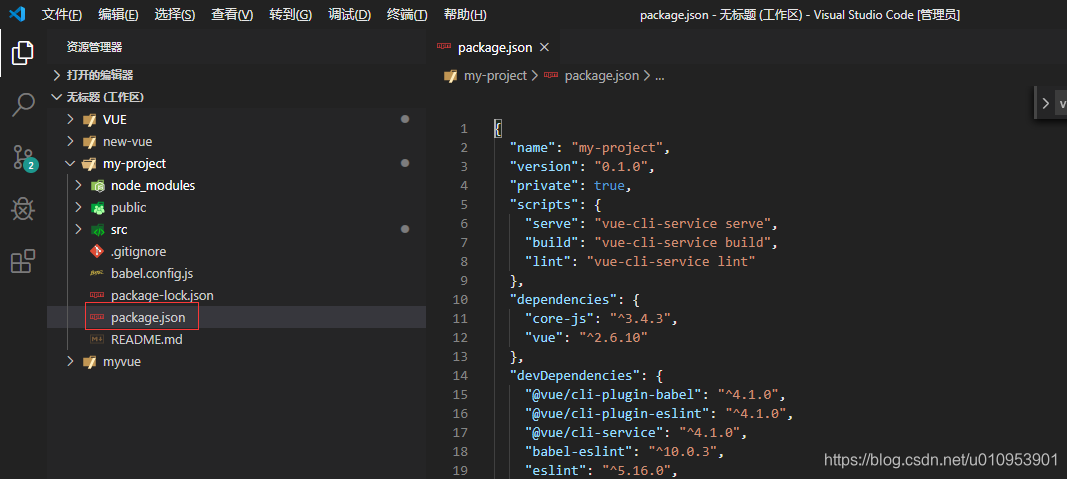The height and width of the screenshot is (479, 1067).
Task: Open the 终端(T) menu
Action: [x=407, y=14]
